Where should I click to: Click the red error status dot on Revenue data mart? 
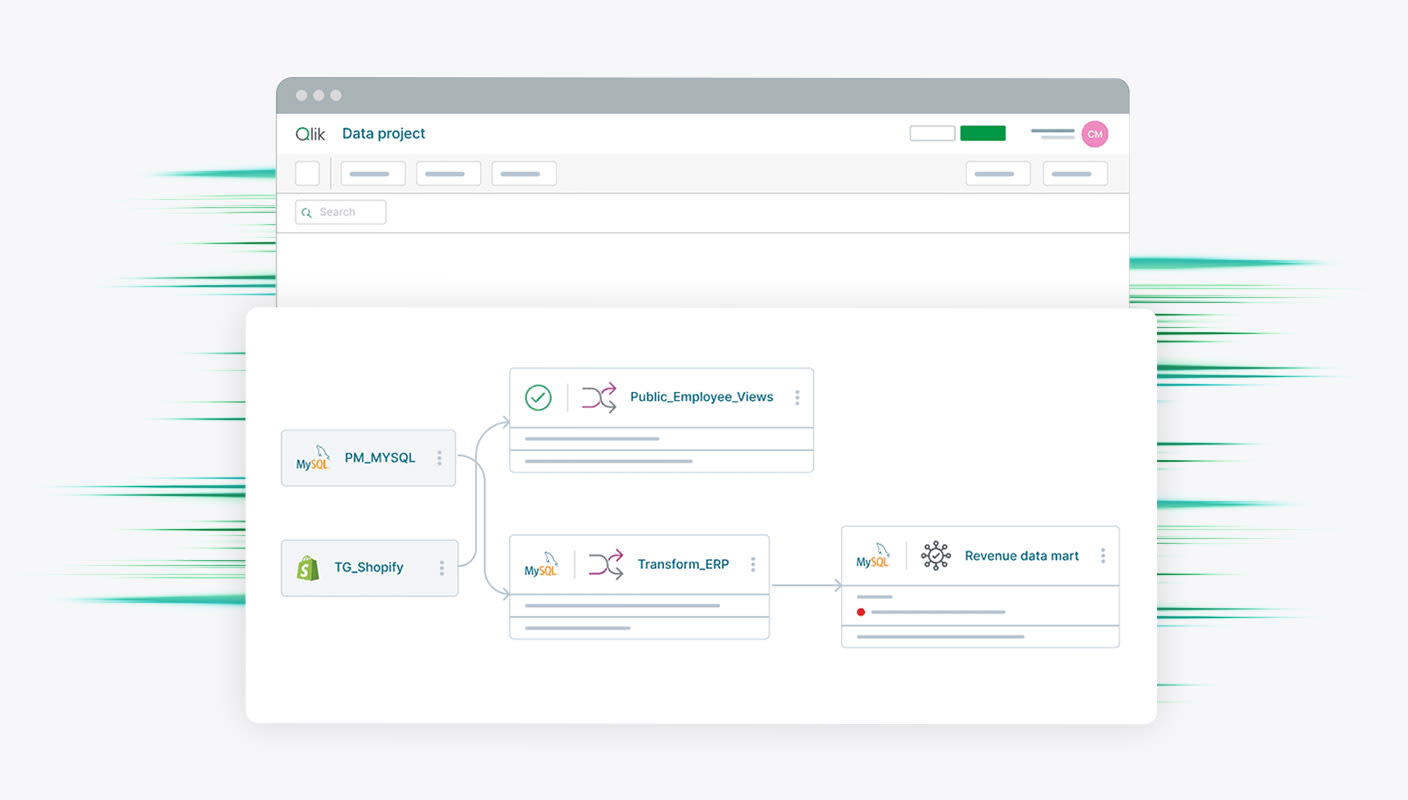(x=861, y=611)
